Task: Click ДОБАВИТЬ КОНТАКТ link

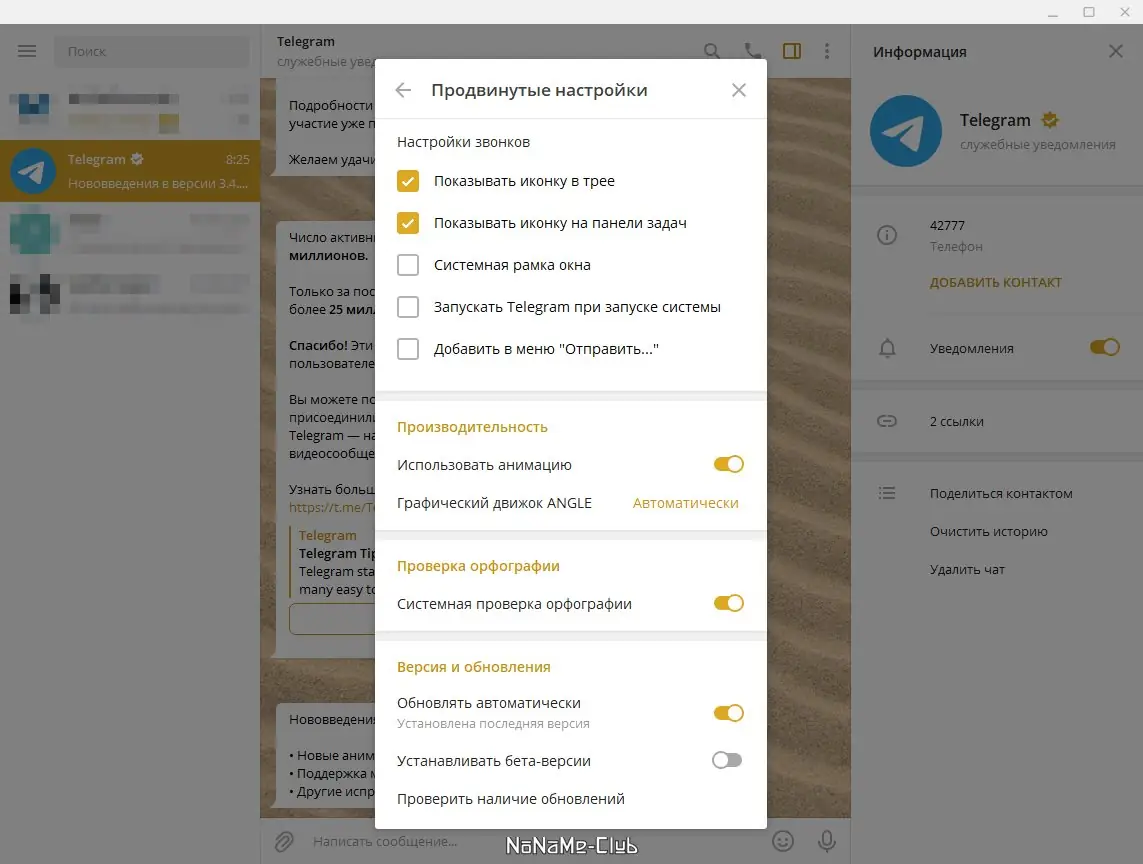Action: click(x=996, y=282)
